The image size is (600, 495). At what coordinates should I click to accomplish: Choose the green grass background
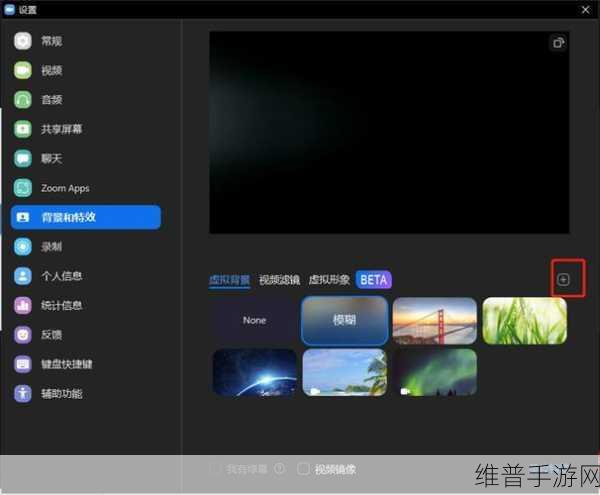(525, 321)
